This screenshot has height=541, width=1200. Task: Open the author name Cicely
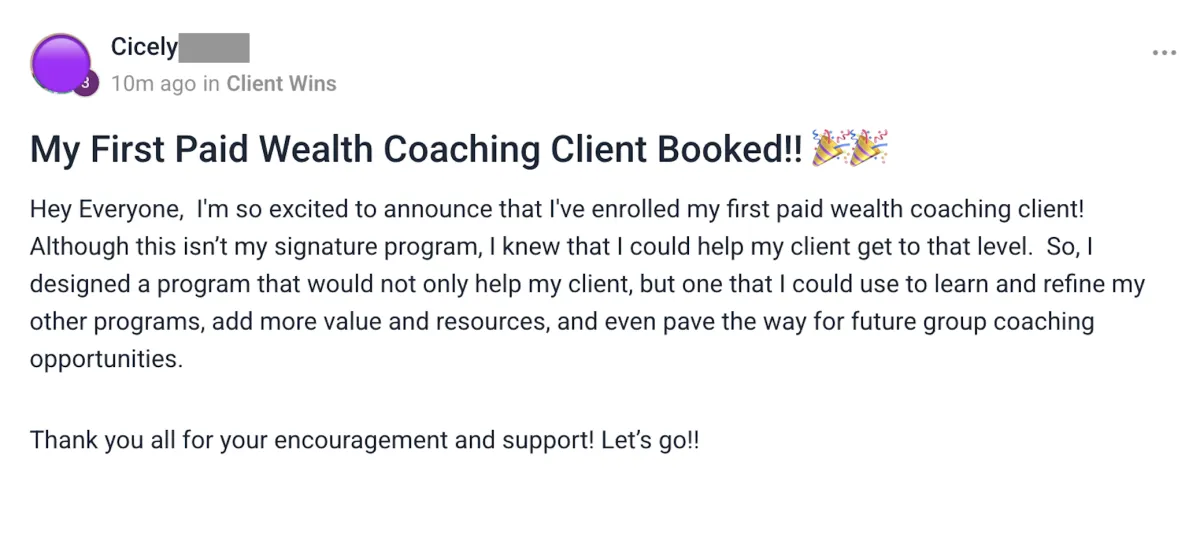tap(144, 47)
